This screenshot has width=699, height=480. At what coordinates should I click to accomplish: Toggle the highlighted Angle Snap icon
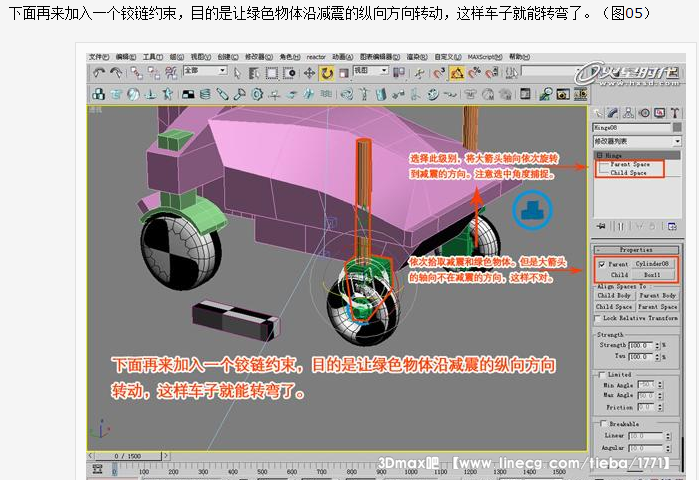(x=456, y=73)
